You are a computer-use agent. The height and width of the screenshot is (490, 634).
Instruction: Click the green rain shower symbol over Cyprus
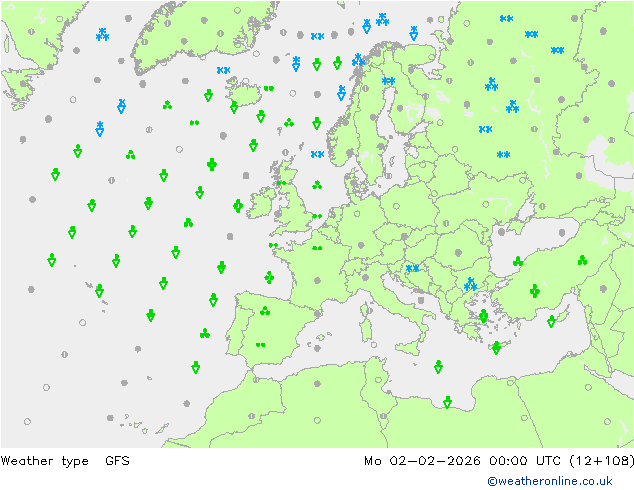coord(551,321)
